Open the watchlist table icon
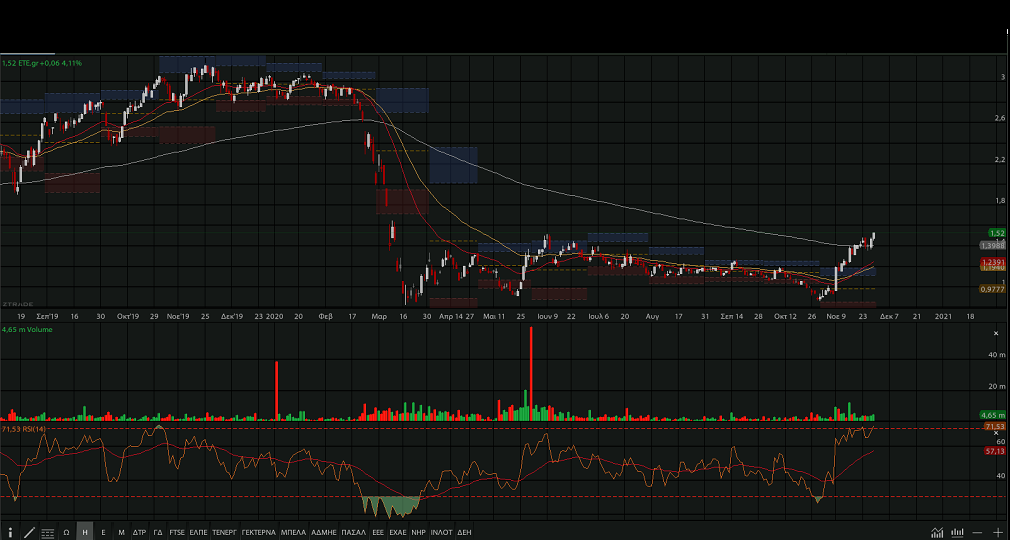The width and height of the screenshot is (1010, 540). tap(47, 533)
